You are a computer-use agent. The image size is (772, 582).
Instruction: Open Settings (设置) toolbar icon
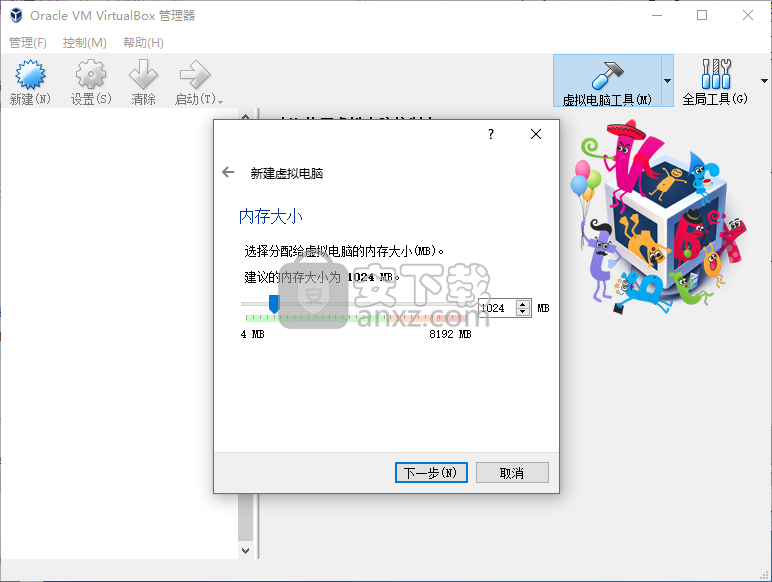click(x=91, y=75)
